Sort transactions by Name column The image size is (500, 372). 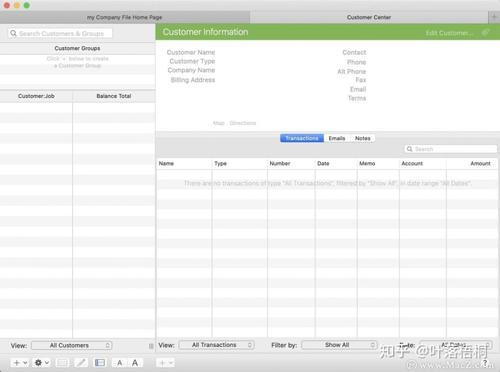(x=184, y=163)
